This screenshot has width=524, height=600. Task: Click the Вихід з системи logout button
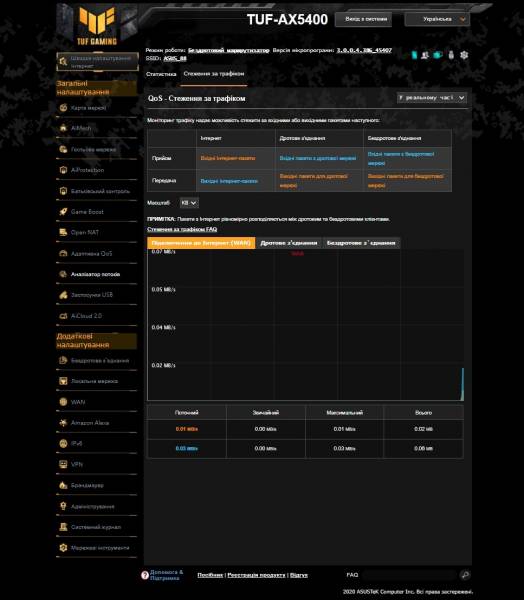(x=363, y=19)
